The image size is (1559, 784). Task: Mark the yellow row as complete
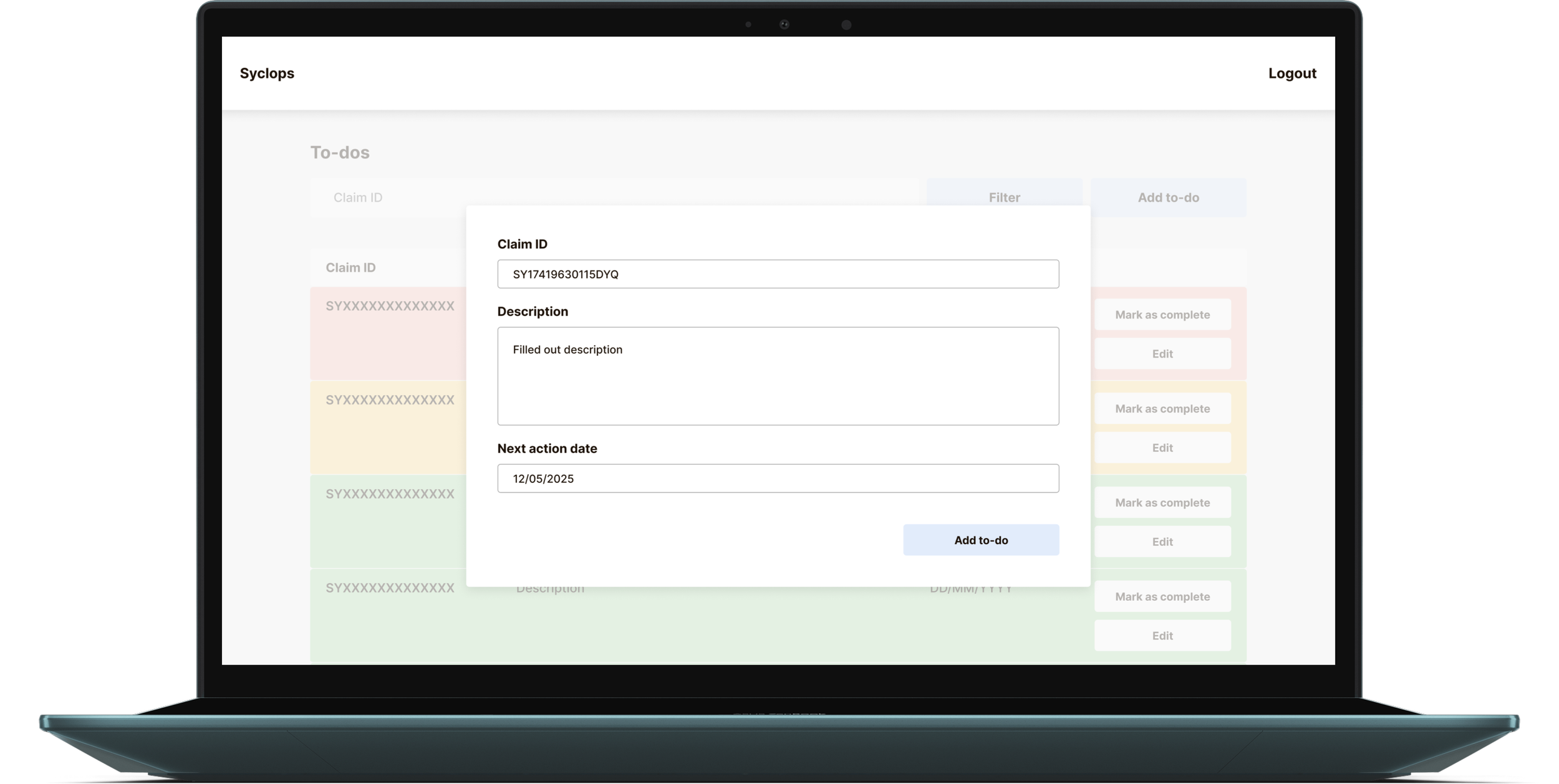1162,409
